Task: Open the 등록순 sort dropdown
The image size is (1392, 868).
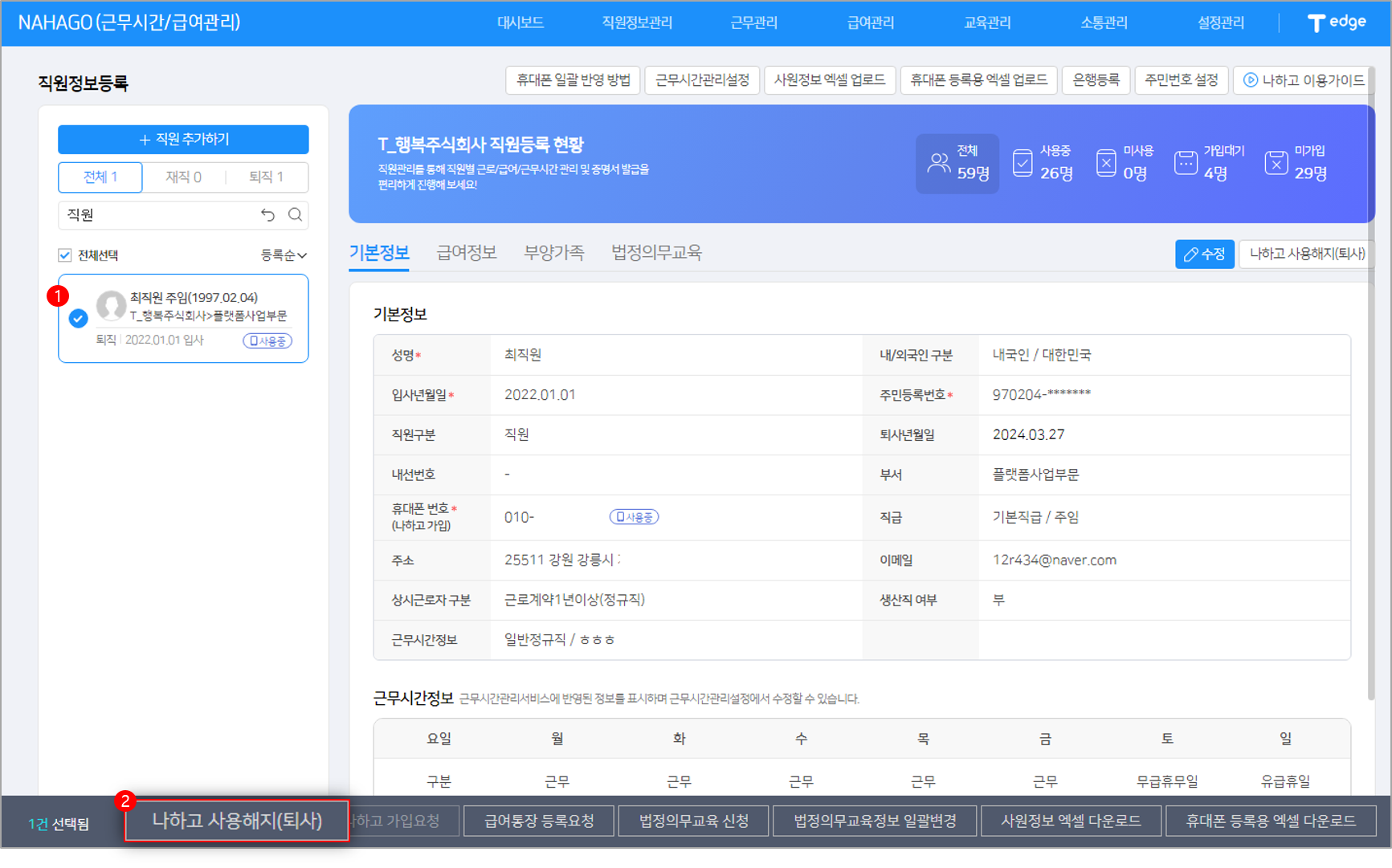Action: [284, 255]
